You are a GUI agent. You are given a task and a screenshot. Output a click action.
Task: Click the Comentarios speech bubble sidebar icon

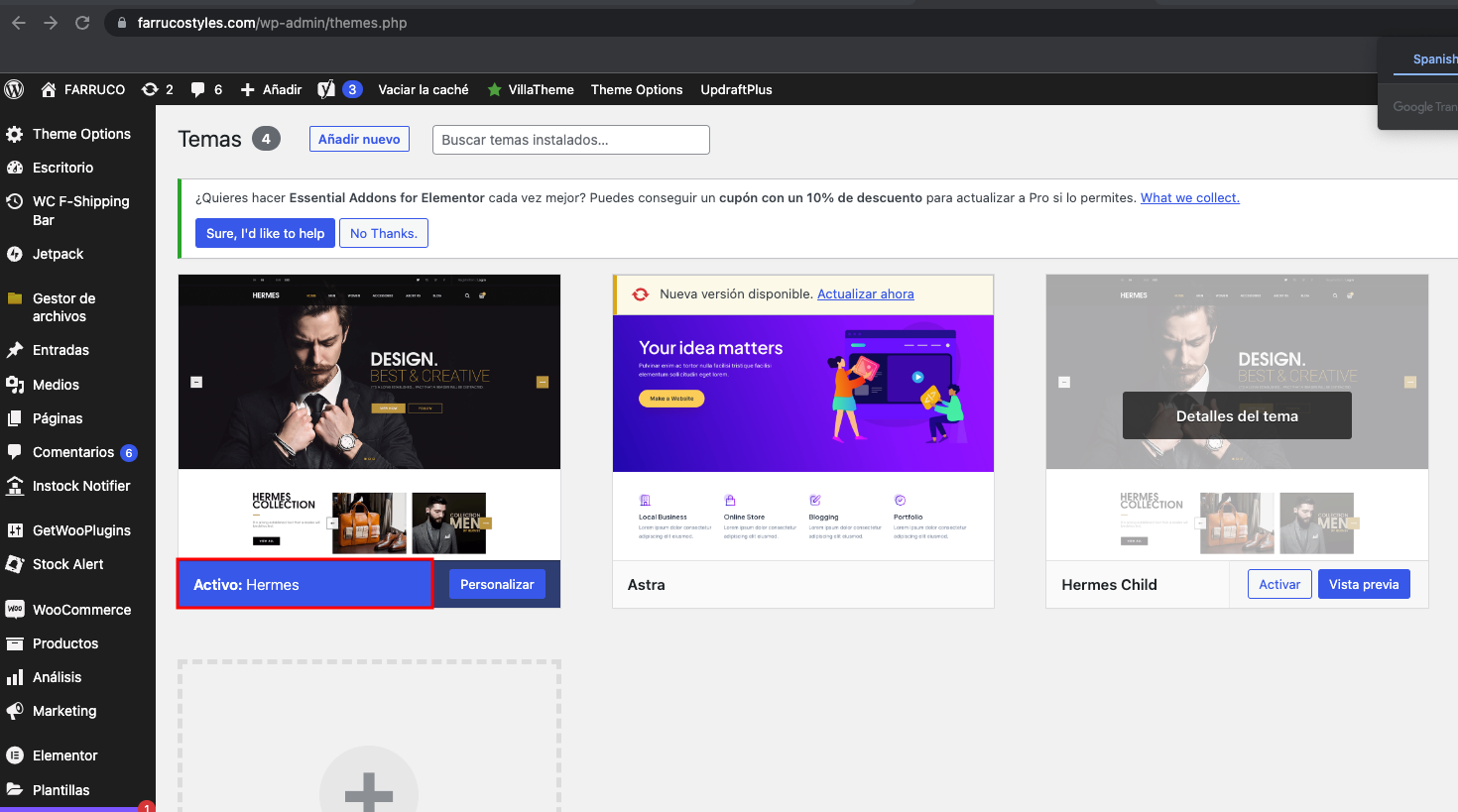point(15,452)
